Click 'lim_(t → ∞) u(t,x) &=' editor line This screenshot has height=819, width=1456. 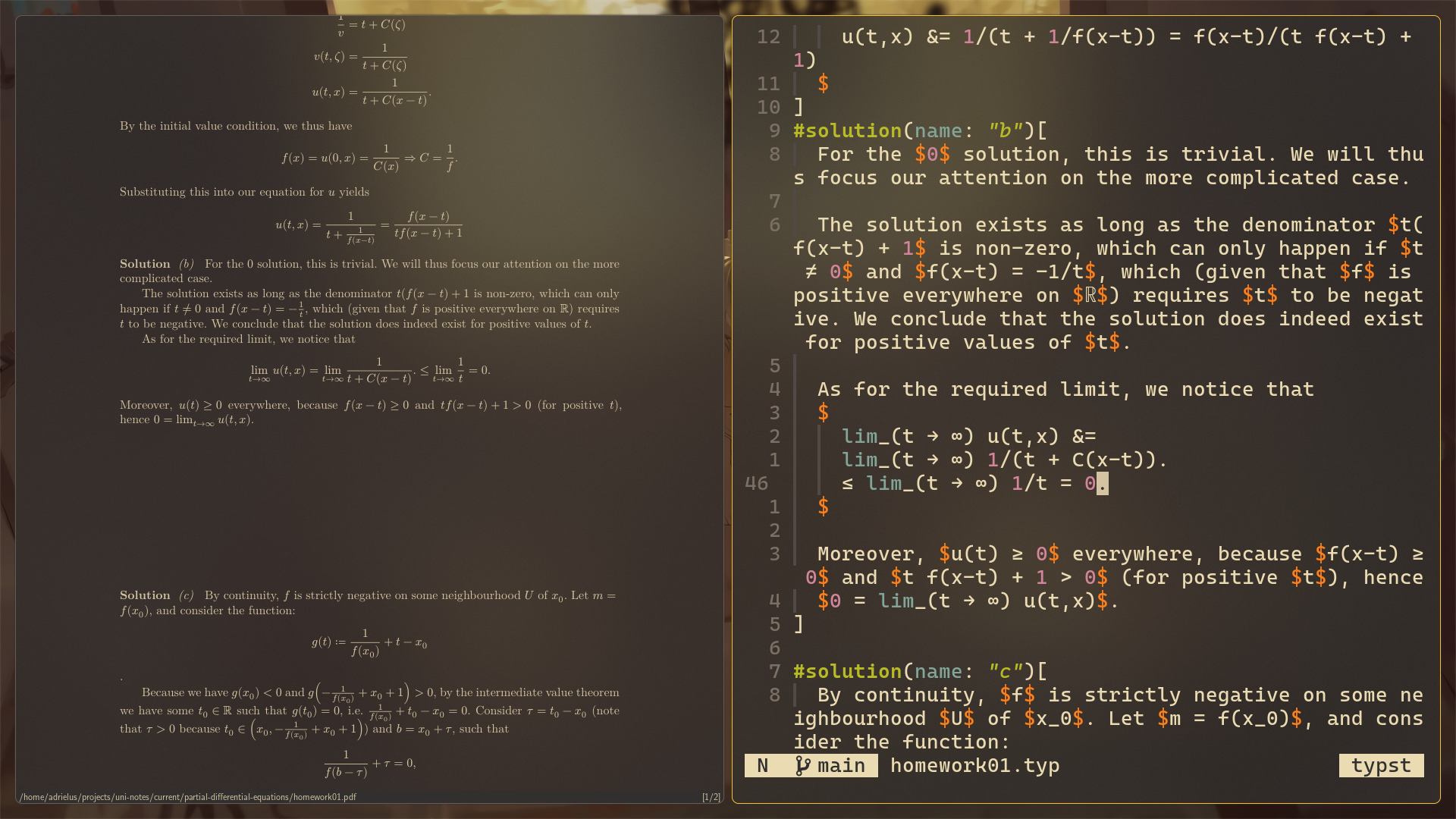point(968,436)
